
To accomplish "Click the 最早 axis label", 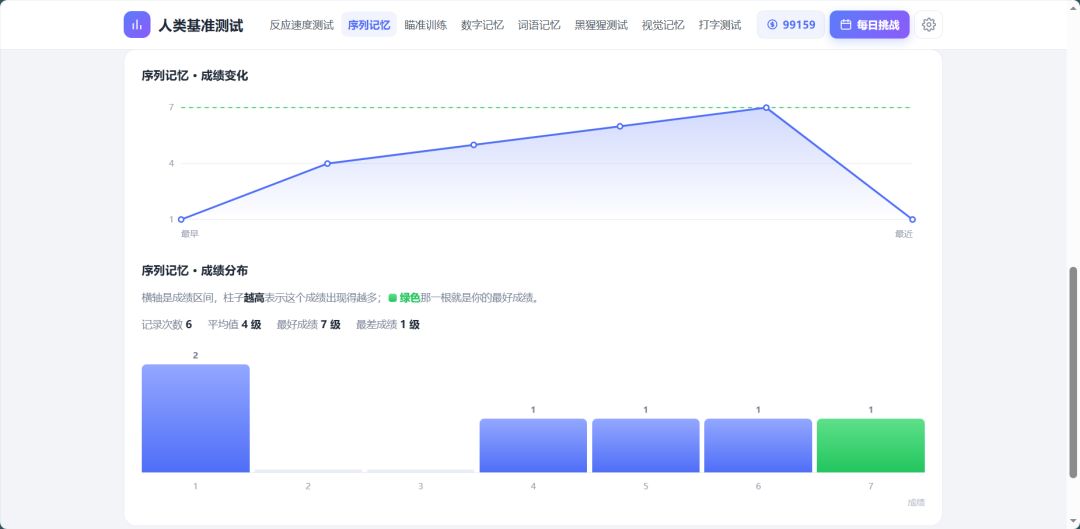I will click(x=190, y=234).
